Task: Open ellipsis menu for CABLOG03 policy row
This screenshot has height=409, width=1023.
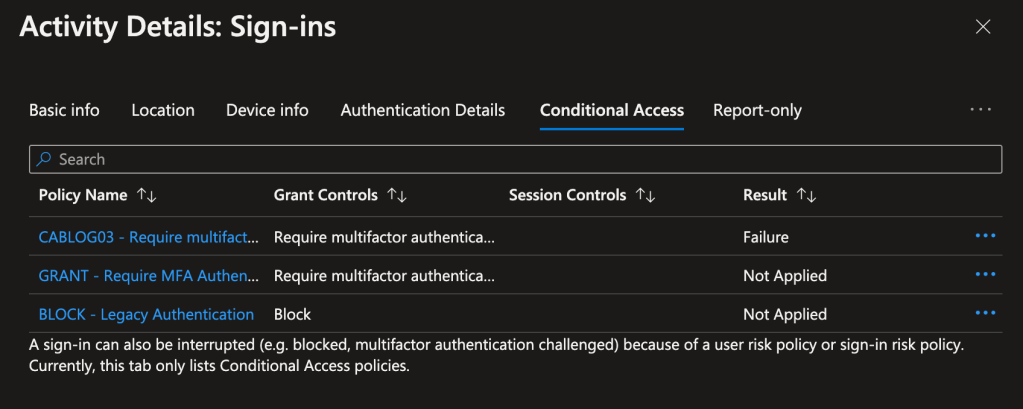Action: click(985, 236)
